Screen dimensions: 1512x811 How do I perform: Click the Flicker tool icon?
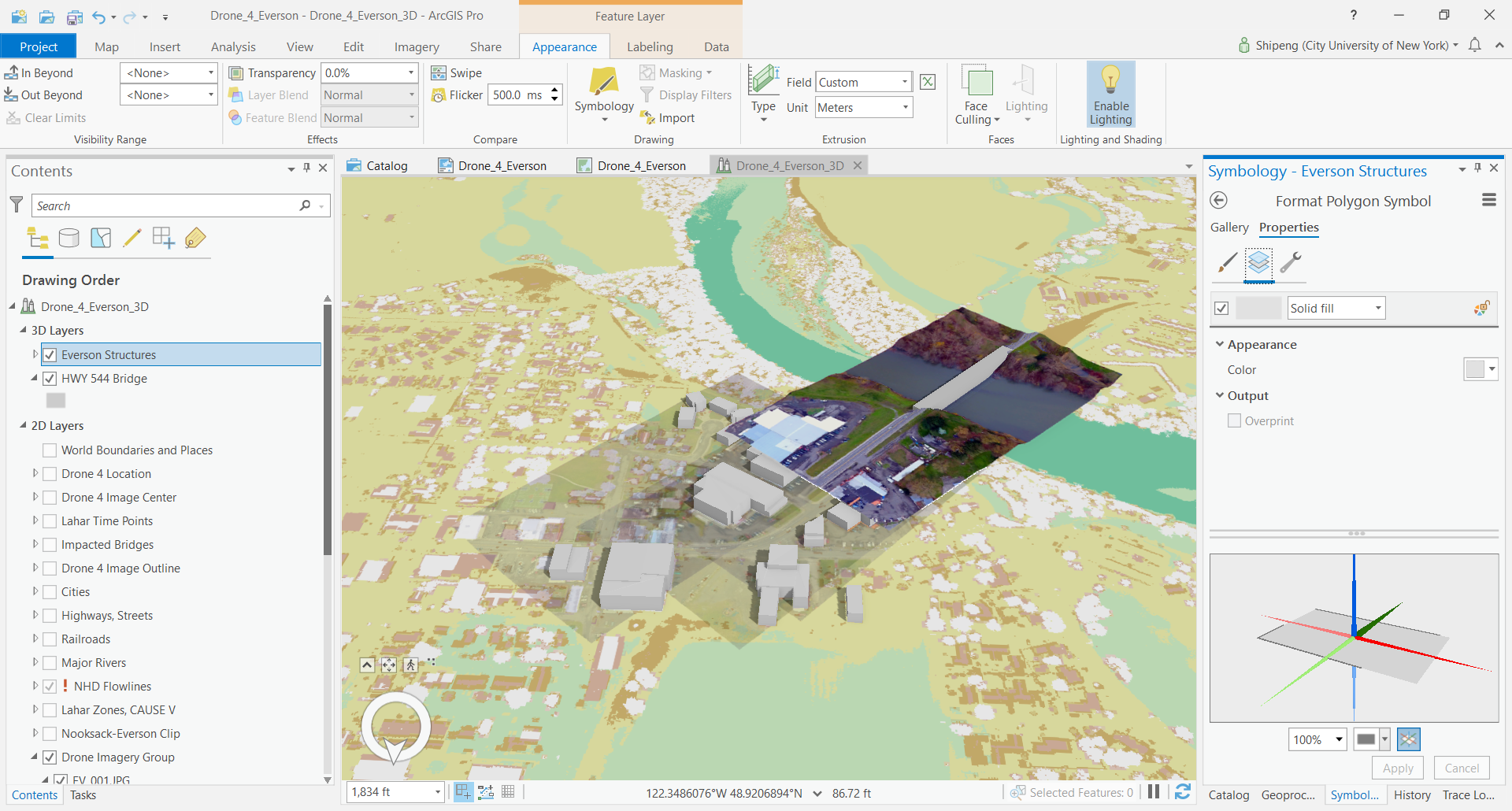(439, 95)
